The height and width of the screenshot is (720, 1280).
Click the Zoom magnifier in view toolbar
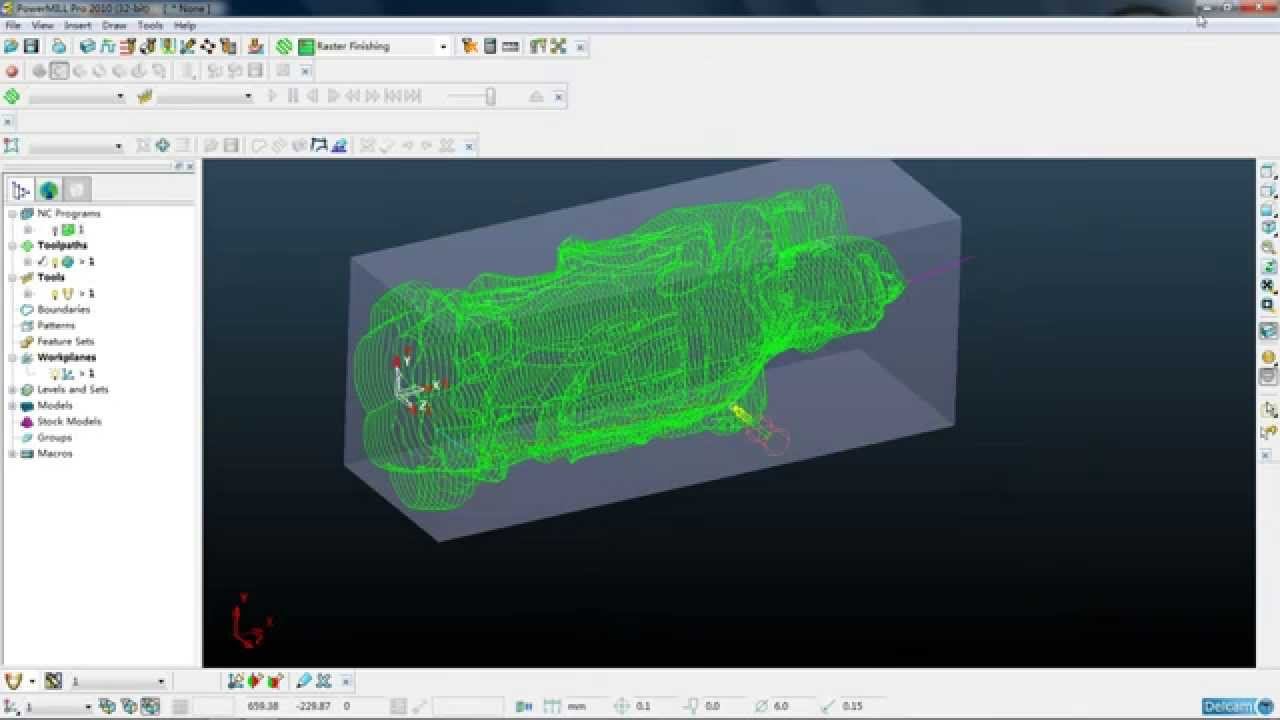pos(1268,247)
